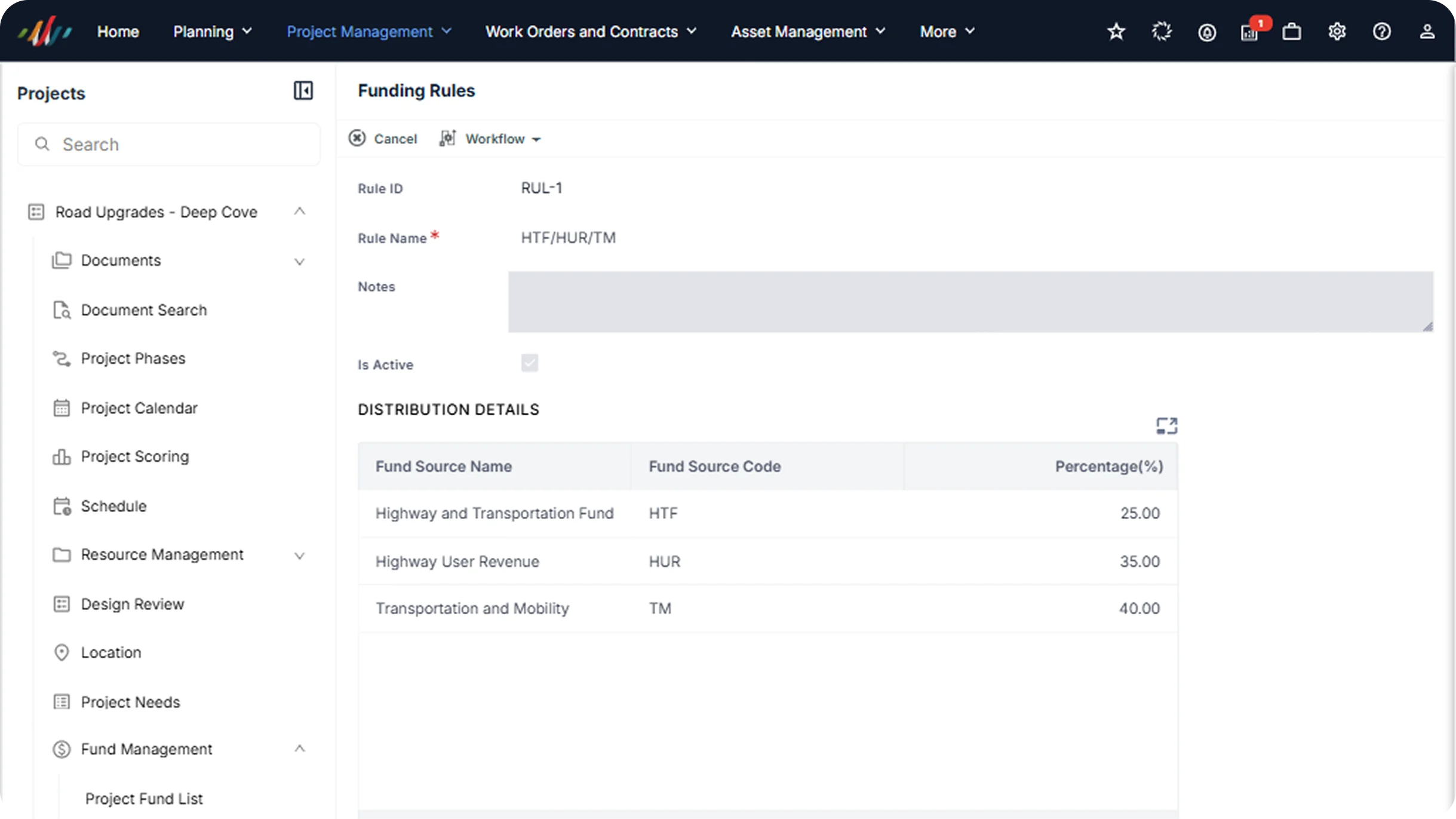
Task: Click the Cancel button
Action: click(383, 139)
